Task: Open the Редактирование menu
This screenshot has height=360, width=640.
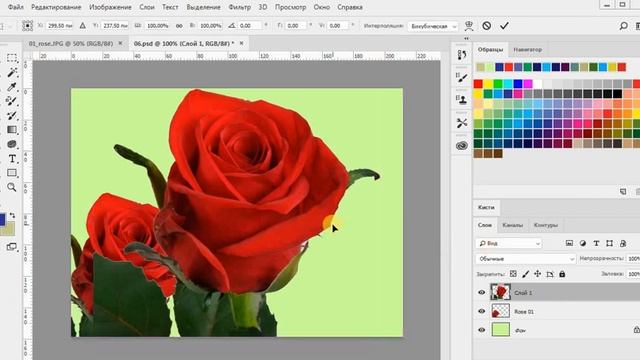Action: 56,7
